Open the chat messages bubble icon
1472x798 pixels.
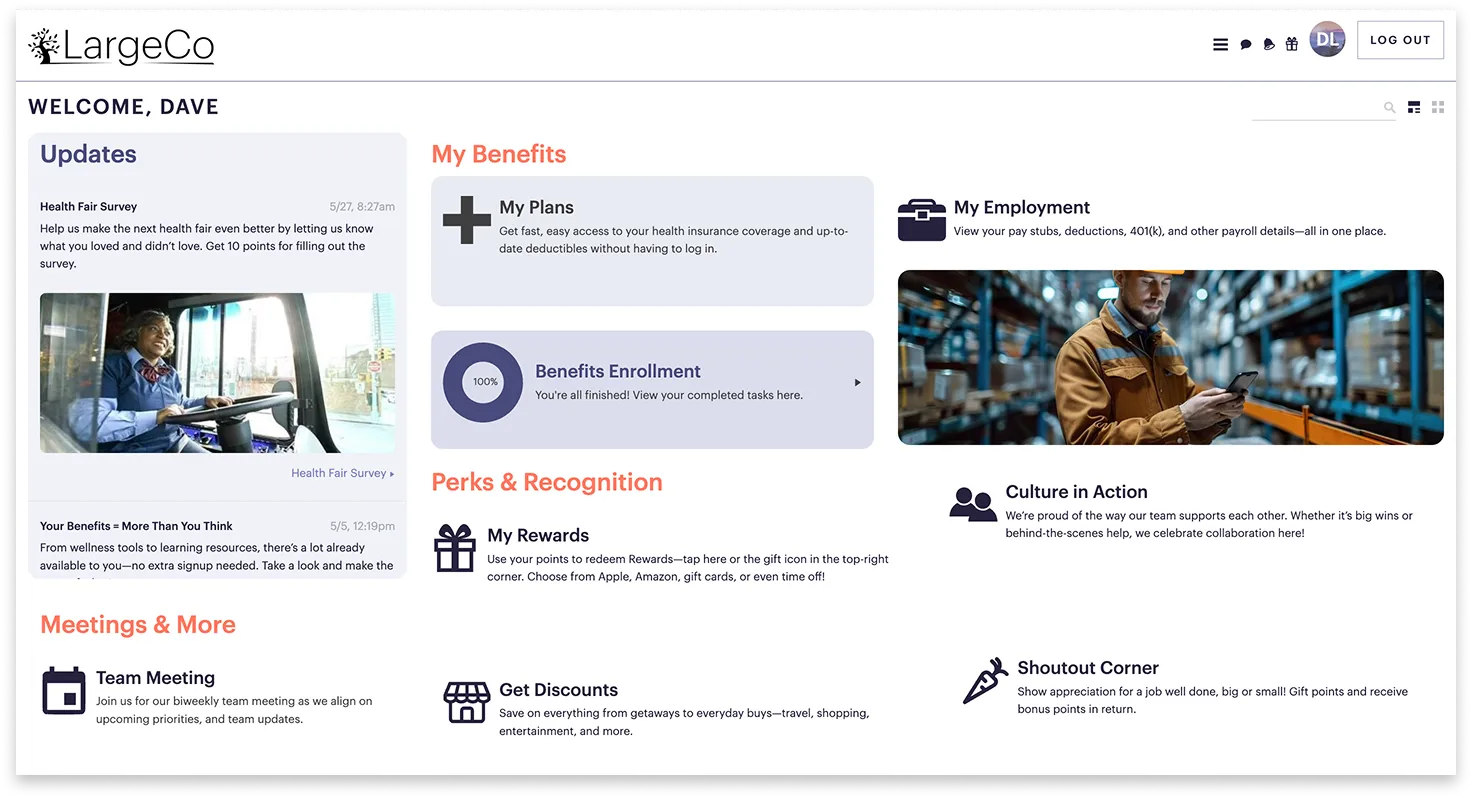[1245, 44]
